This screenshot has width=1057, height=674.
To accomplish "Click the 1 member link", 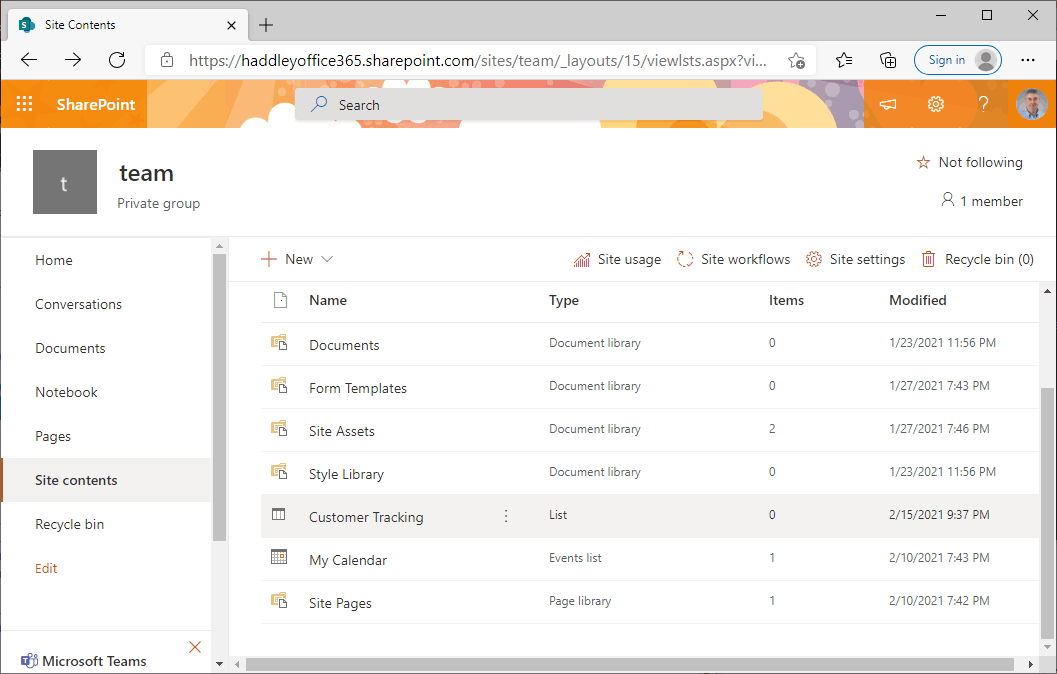I will [x=981, y=201].
